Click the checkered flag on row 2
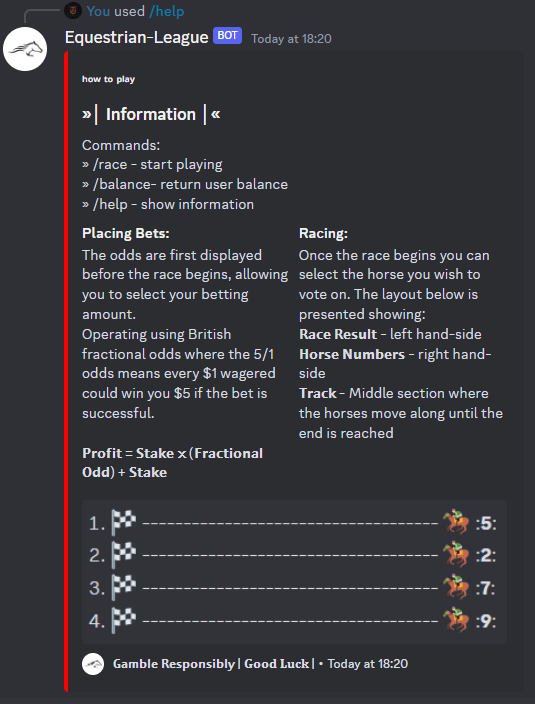 pos(123,555)
